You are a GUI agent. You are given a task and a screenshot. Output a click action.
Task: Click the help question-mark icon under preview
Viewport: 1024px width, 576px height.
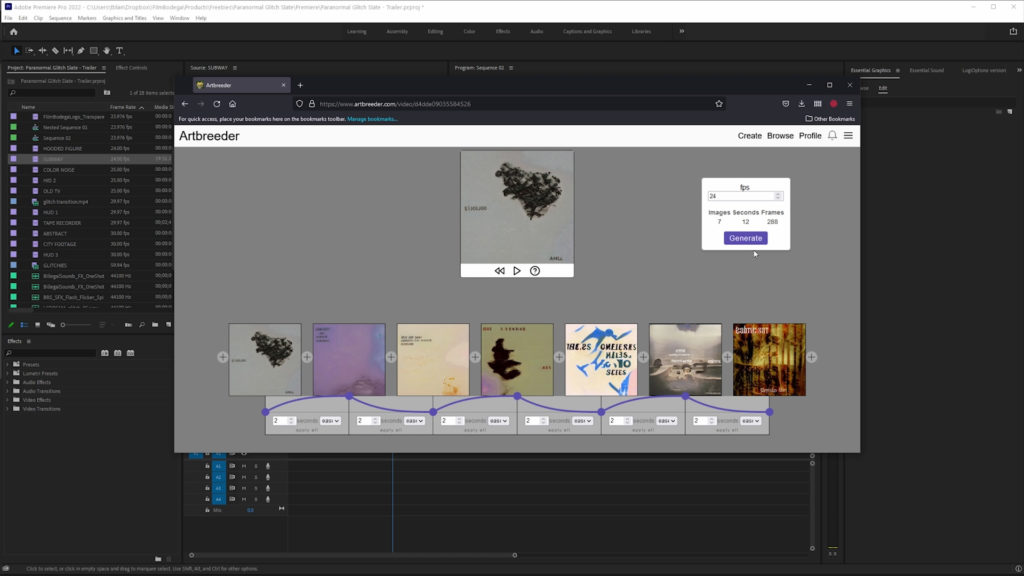535,270
